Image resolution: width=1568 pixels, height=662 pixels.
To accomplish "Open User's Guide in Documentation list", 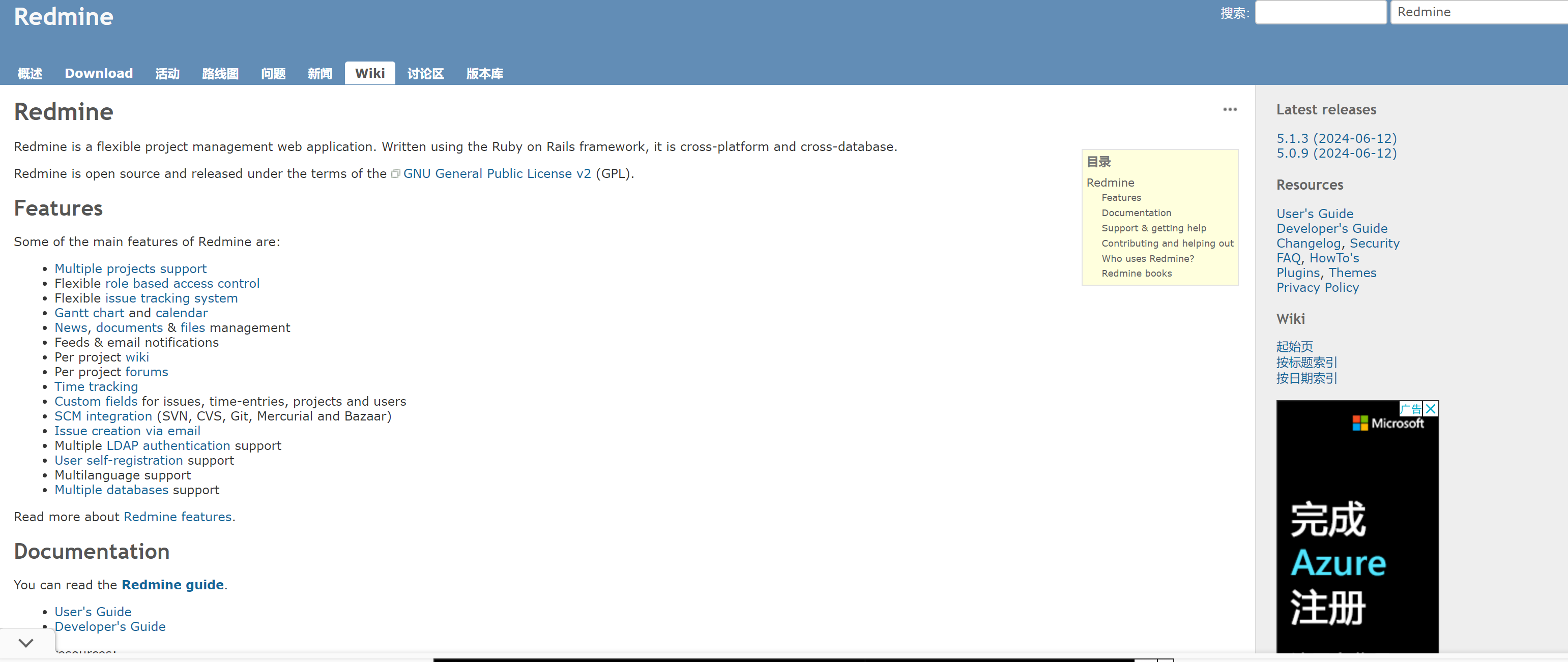I will 93,612.
